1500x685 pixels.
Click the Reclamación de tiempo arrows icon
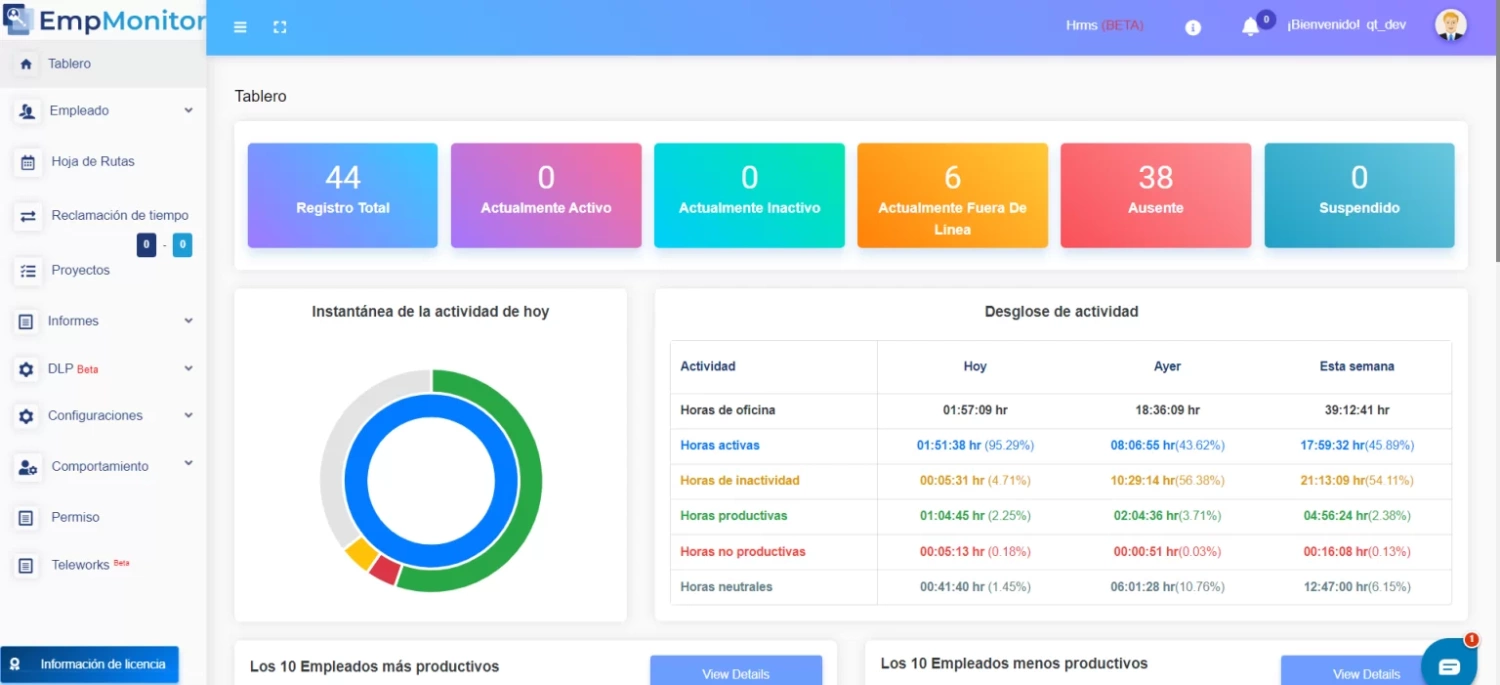pyautogui.click(x=28, y=216)
